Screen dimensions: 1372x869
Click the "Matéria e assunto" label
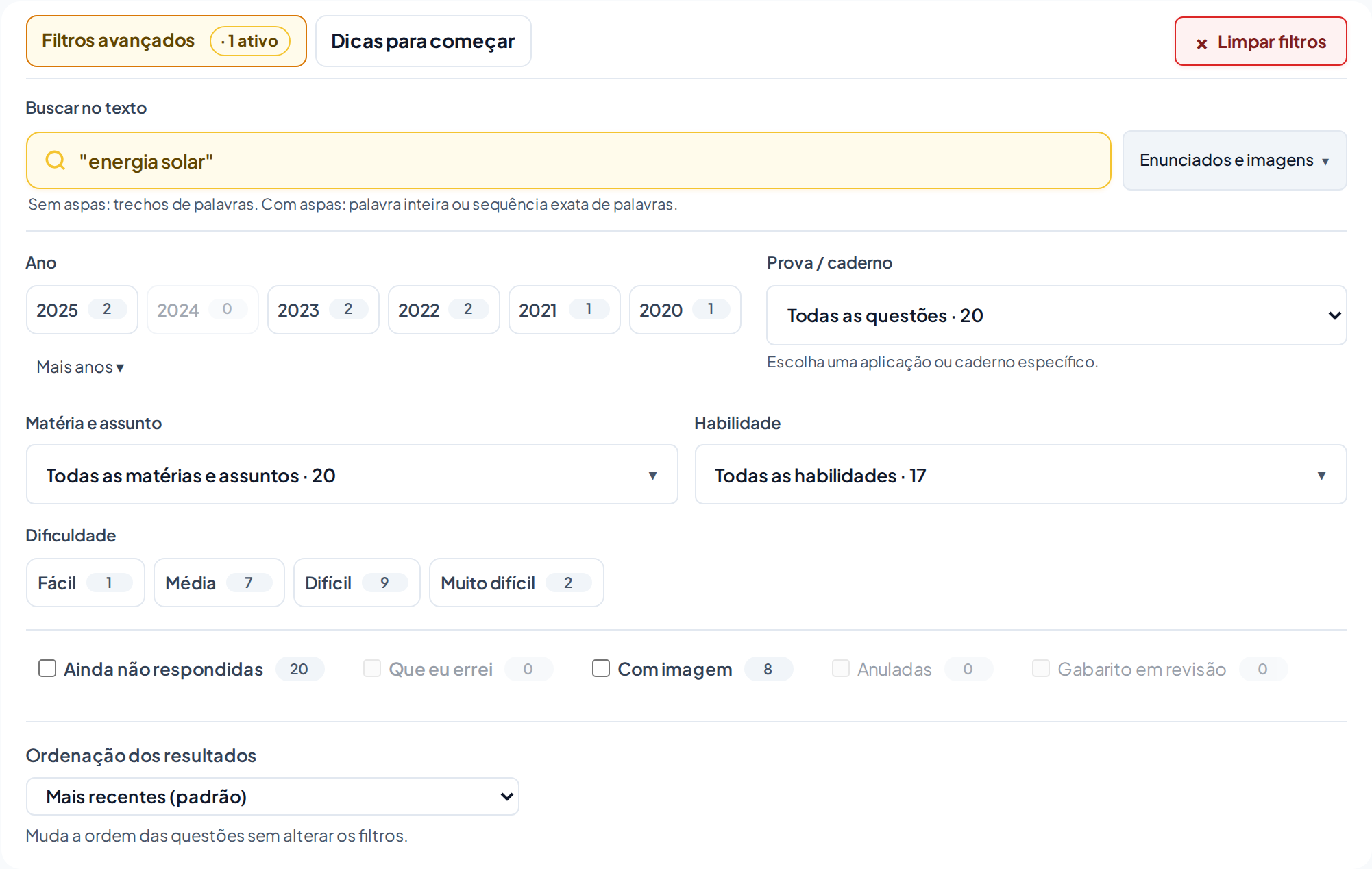coord(93,423)
